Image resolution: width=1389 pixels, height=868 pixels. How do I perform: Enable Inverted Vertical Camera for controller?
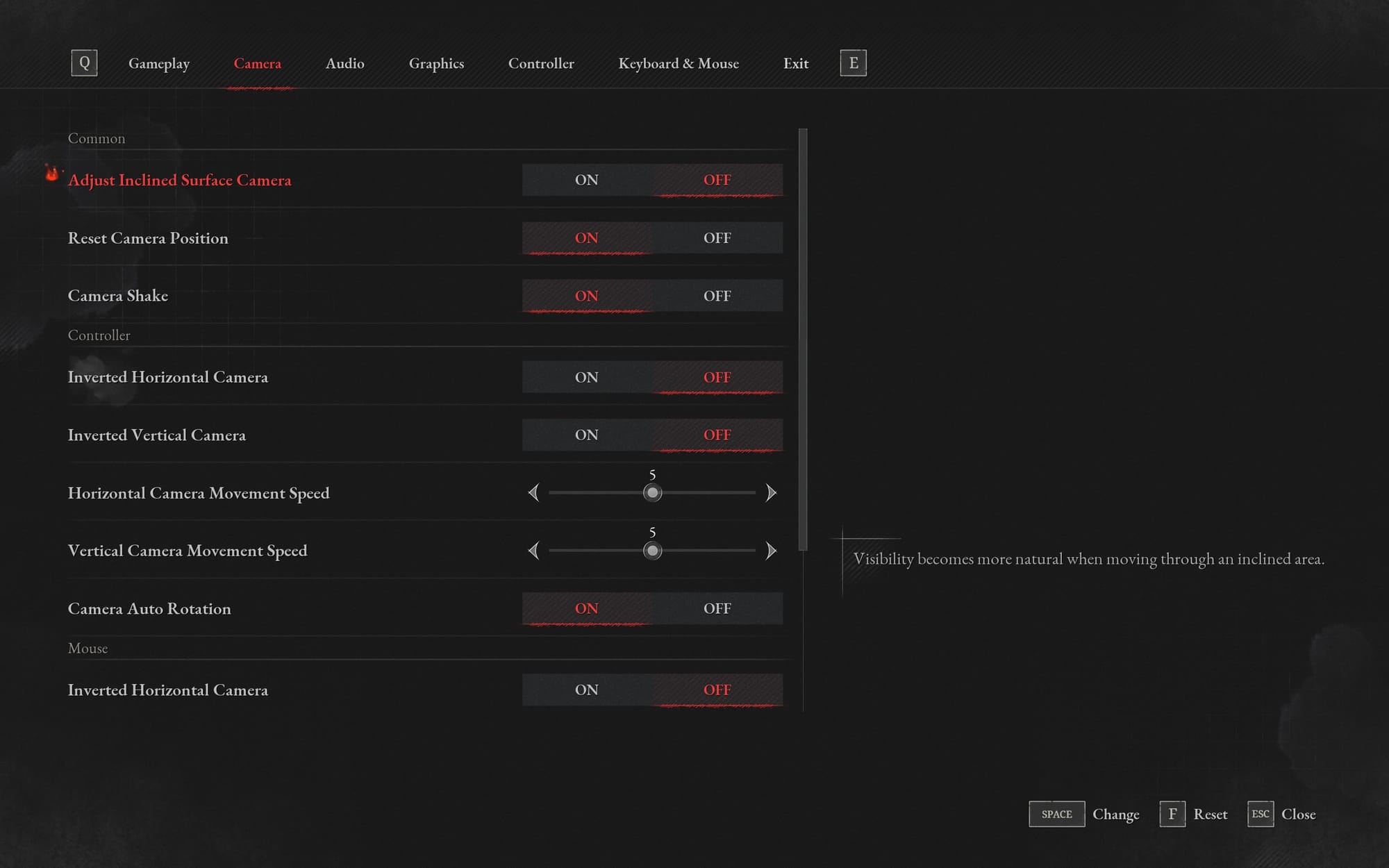(x=587, y=435)
